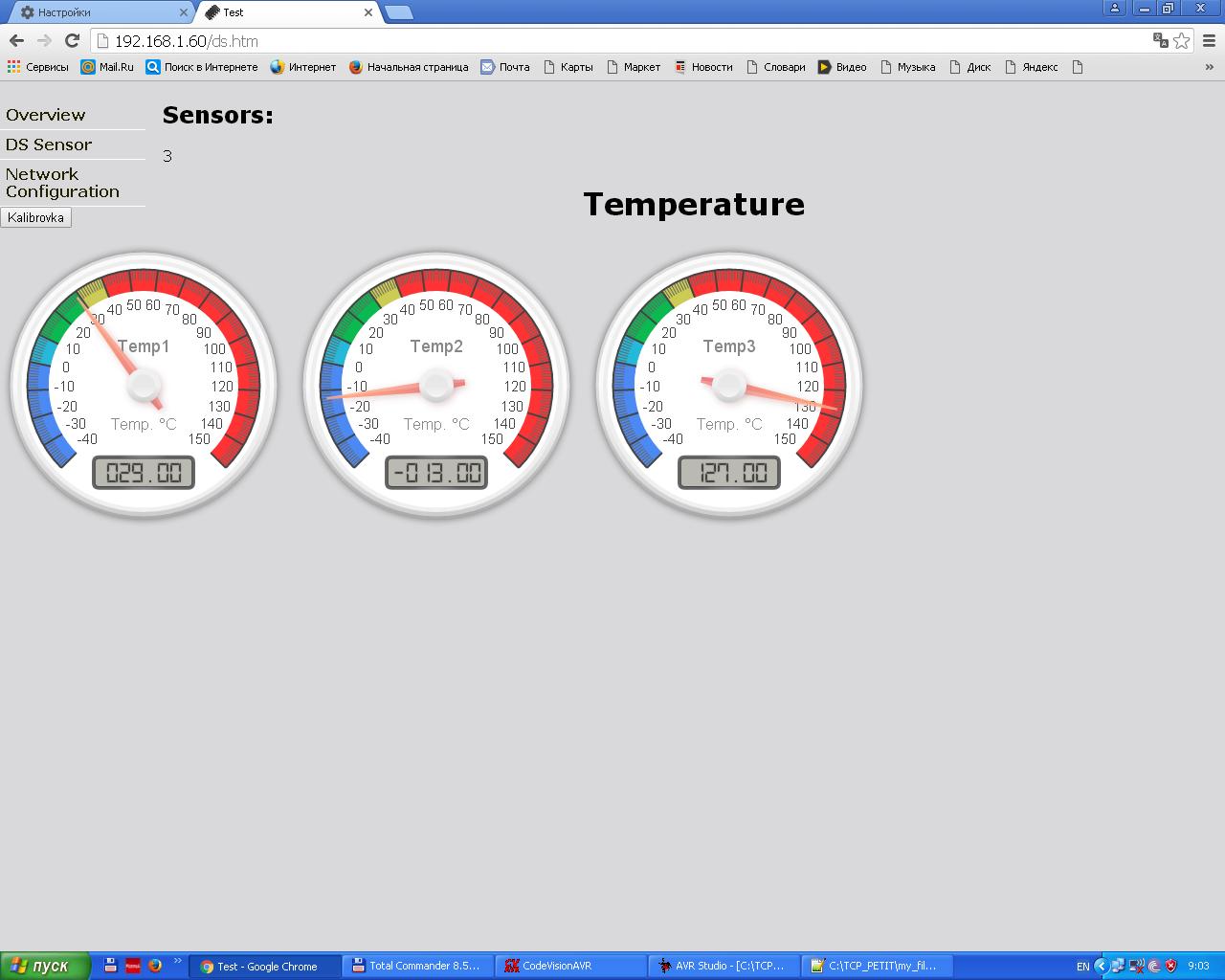Open the Видео bookmark
The image size is (1225, 980).
[x=842, y=67]
